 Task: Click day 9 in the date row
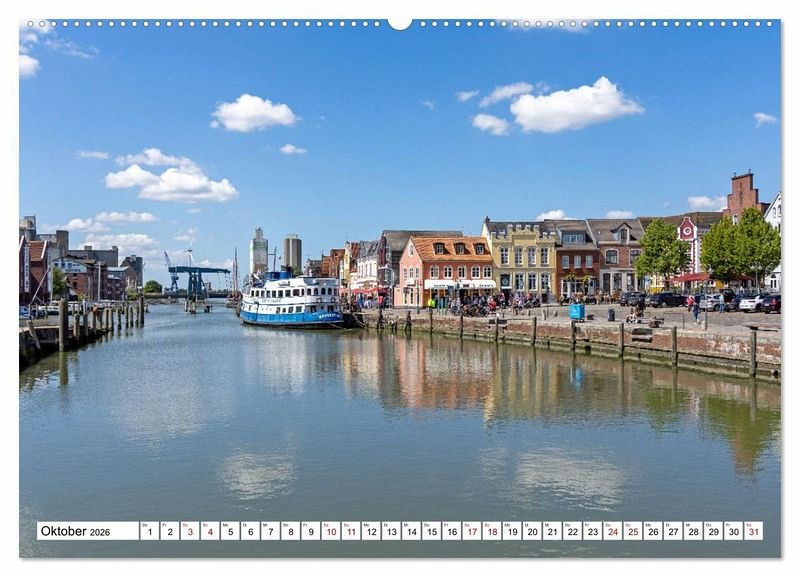click(x=311, y=531)
